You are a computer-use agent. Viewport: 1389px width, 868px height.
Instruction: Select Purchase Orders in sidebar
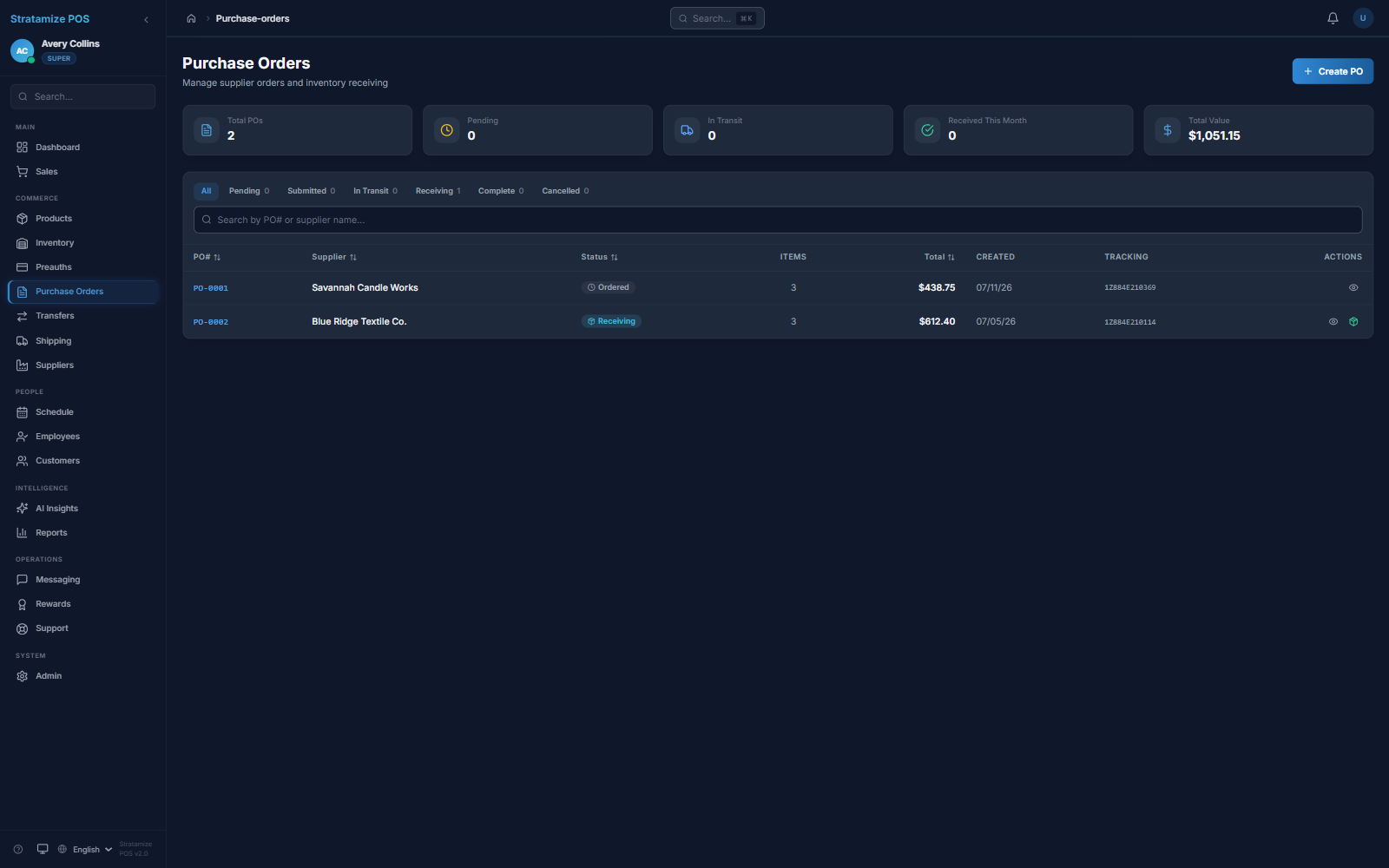82,292
